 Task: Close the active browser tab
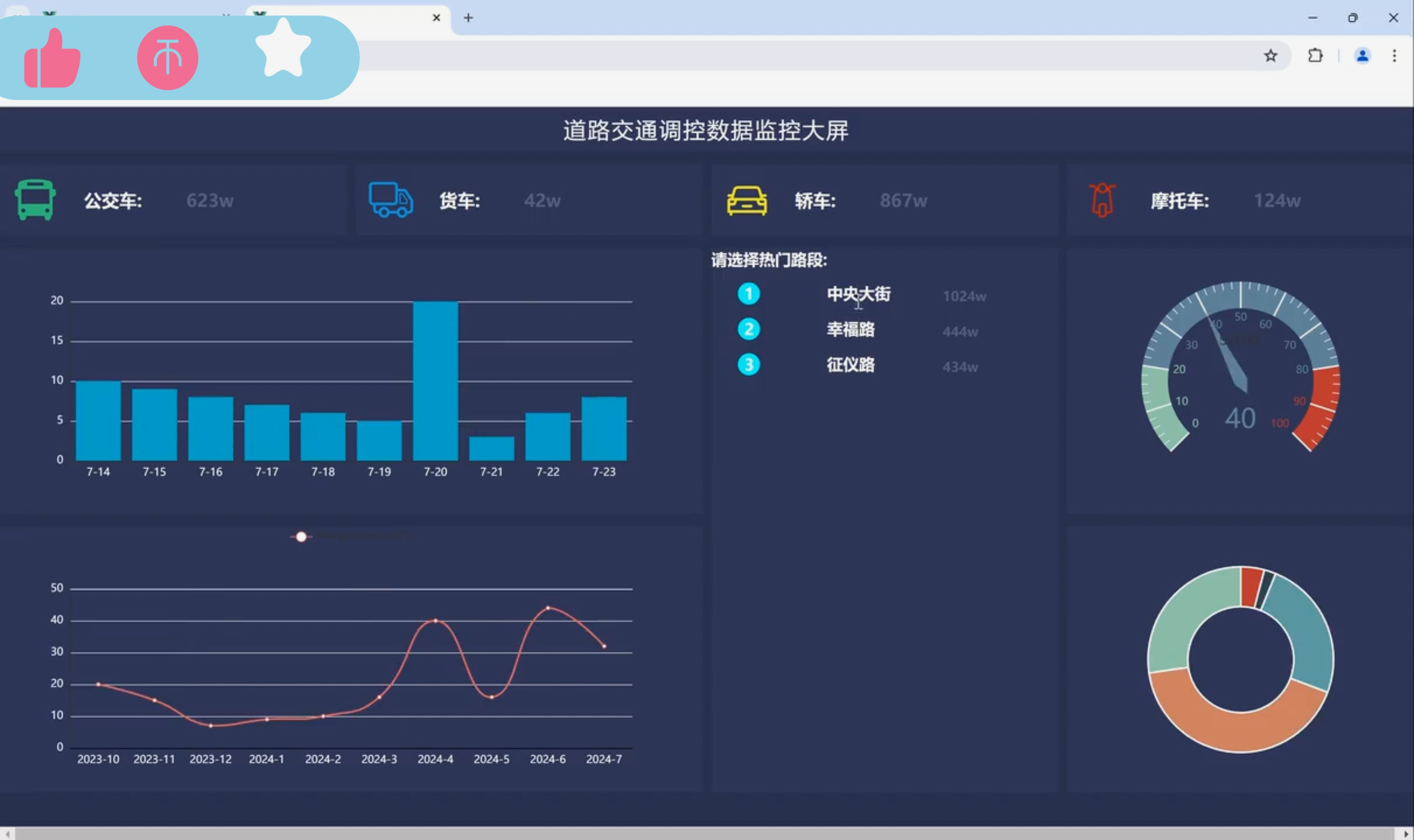[x=436, y=18]
